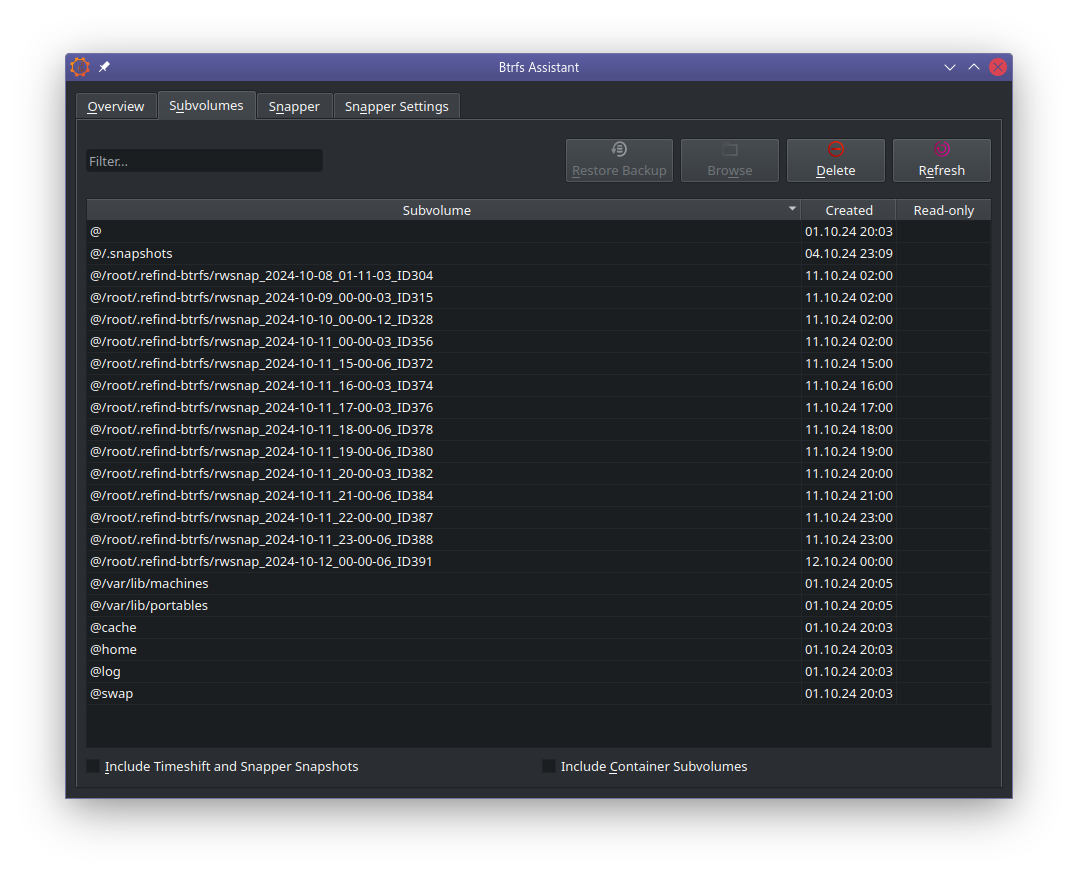Select rwsnap_2024-10-11_18-00-06_ID378 row
The image size is (1078, 876).
coord(538,430)
